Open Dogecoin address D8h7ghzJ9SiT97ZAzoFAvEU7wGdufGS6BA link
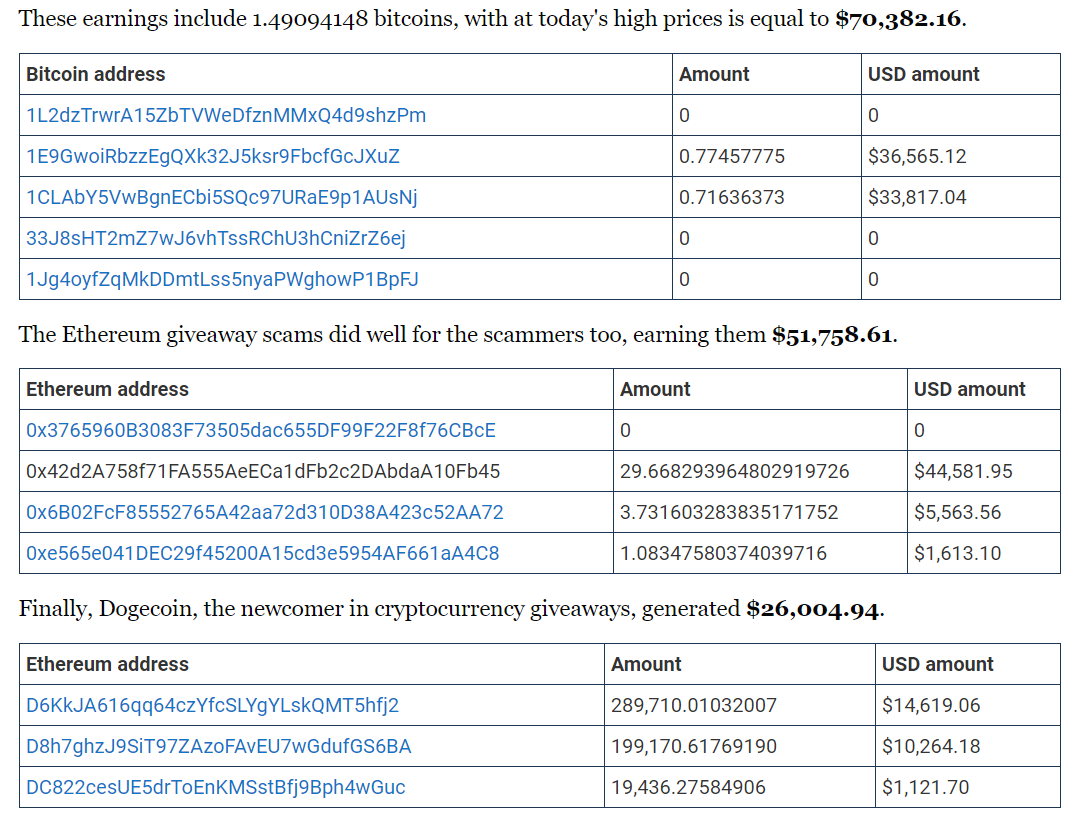The width and height of the screenshot is (1082, 824). (219, 746)
